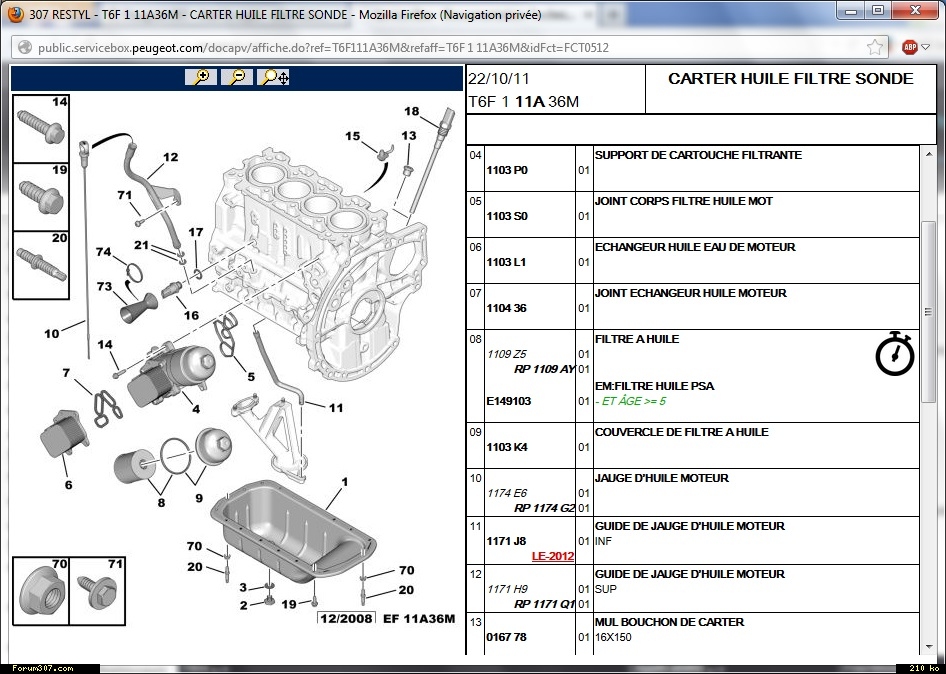Bookmark page with the star icon
Viewport: 946px width, 674px height.
tap(876, 47)
